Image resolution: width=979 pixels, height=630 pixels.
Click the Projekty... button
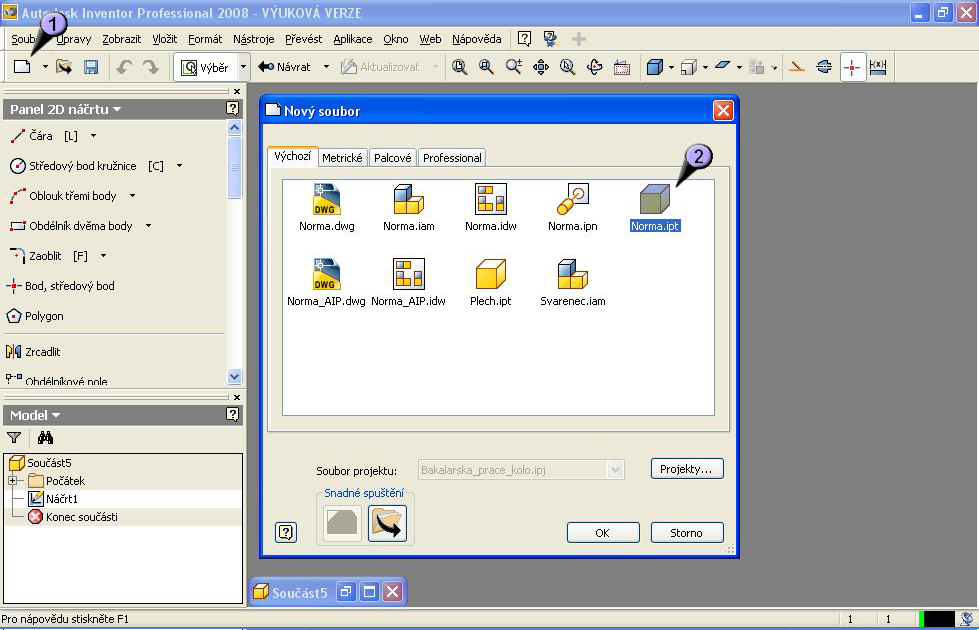click(x=687, y=469)
